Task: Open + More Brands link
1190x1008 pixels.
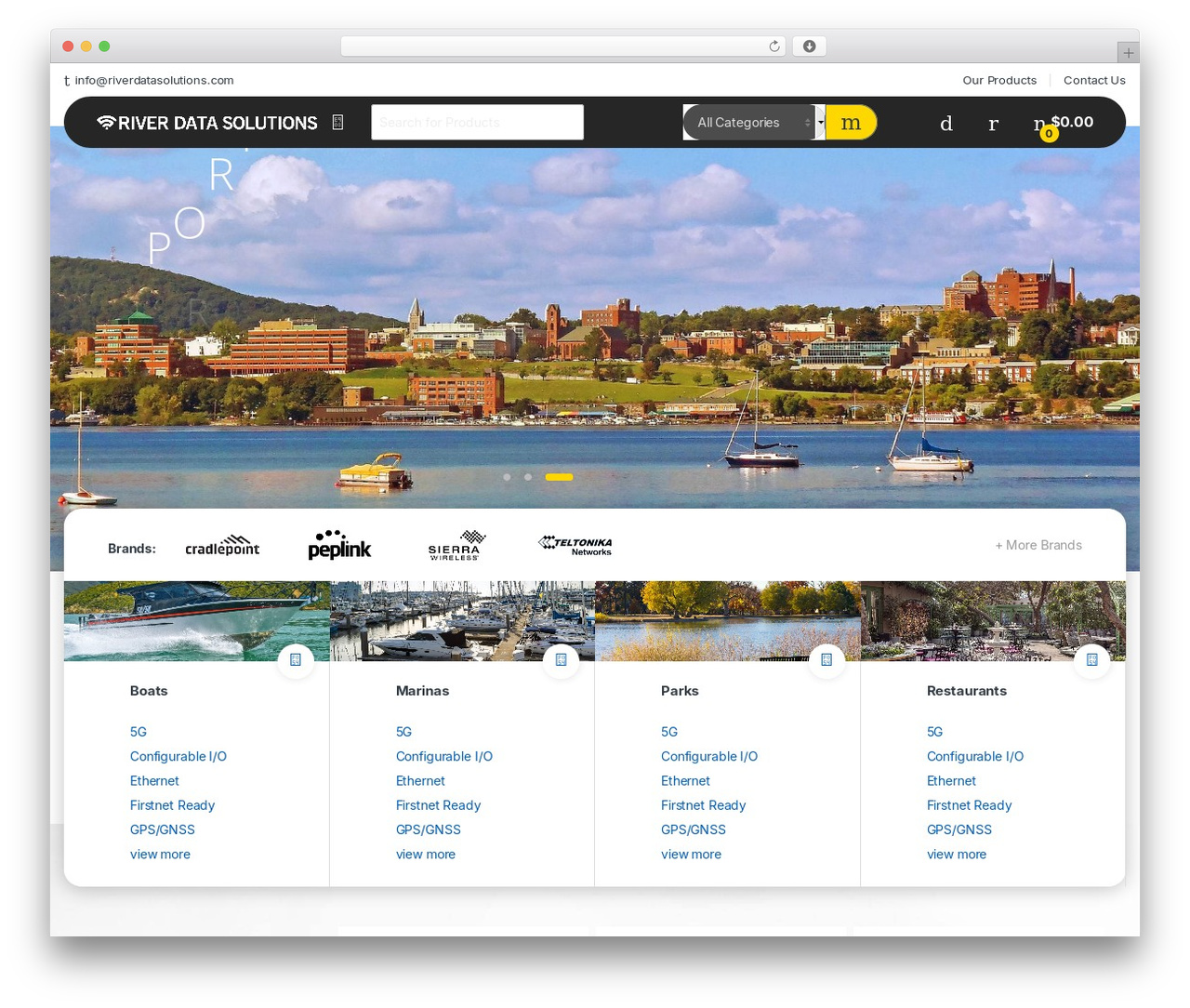Action: pyautogui.click(x=1038, y=545)
